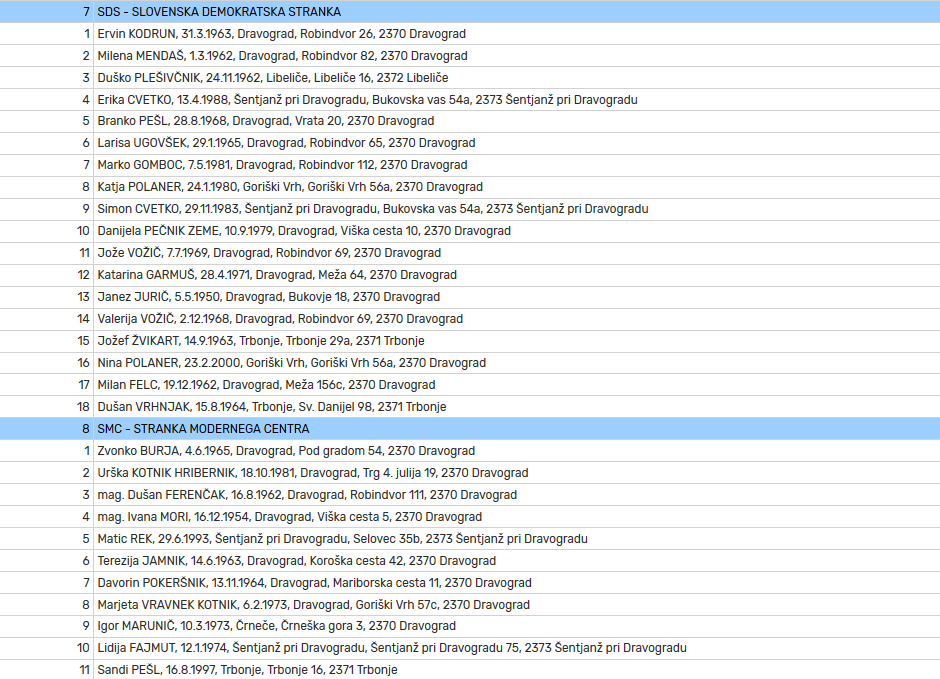940x679 pixels.
Task: Click Marko GOMBOC candidate entry
Action: (470, 165)
